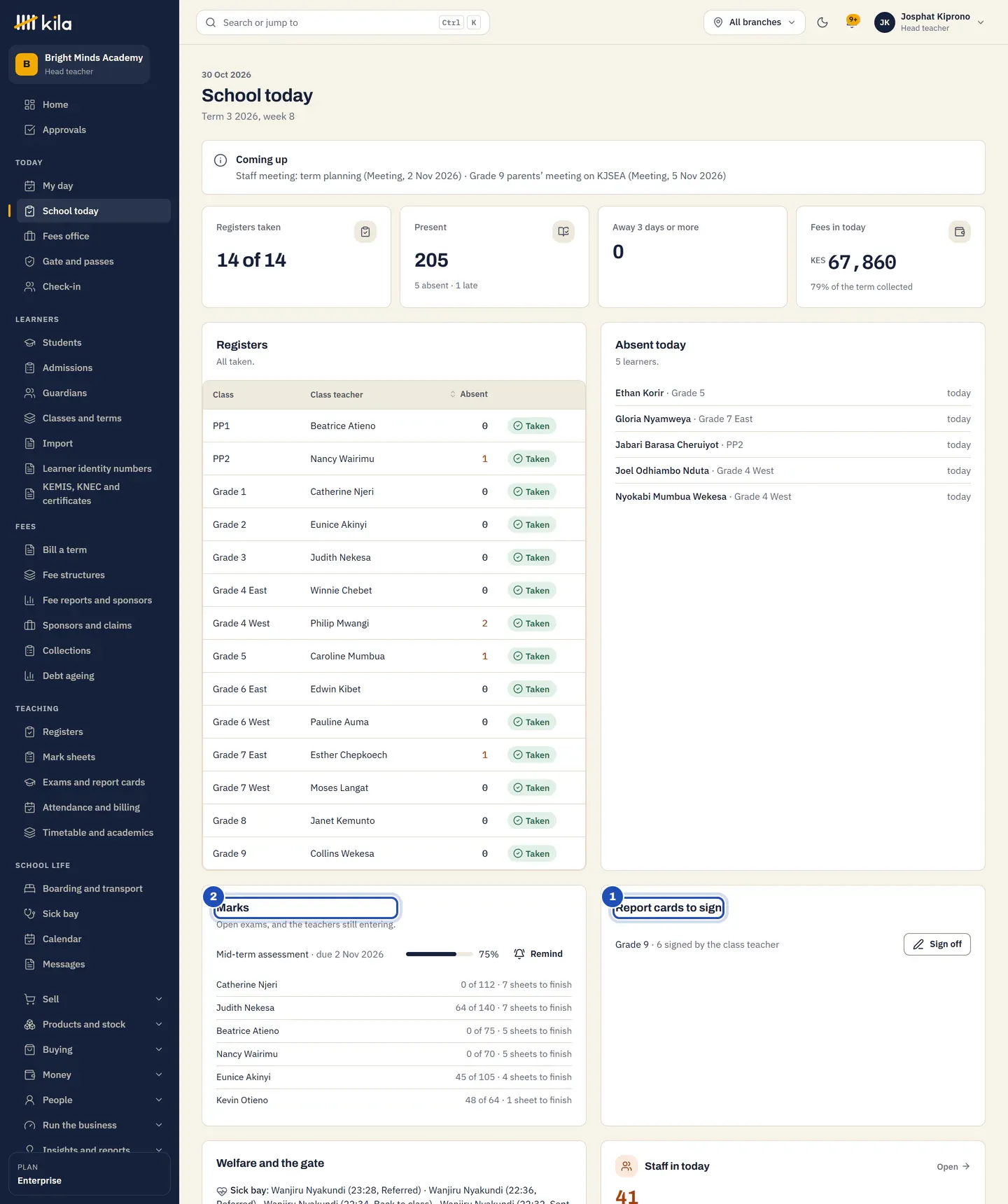This screenshot has height=1204, width=1008.
Task: Click the Debt ageing chart icon
Action: point(29,675)
